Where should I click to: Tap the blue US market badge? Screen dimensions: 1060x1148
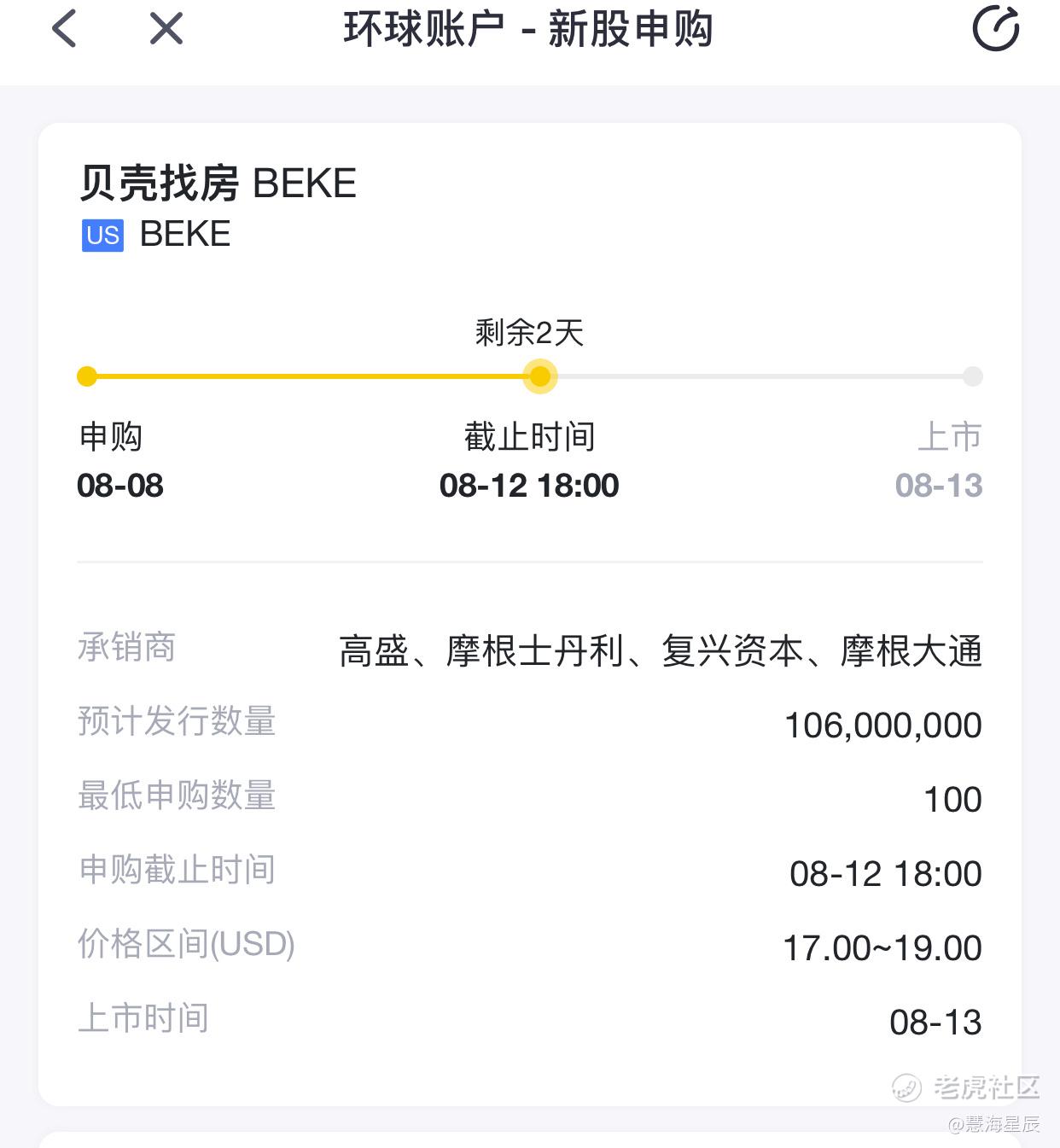click(x=102, y=235)
